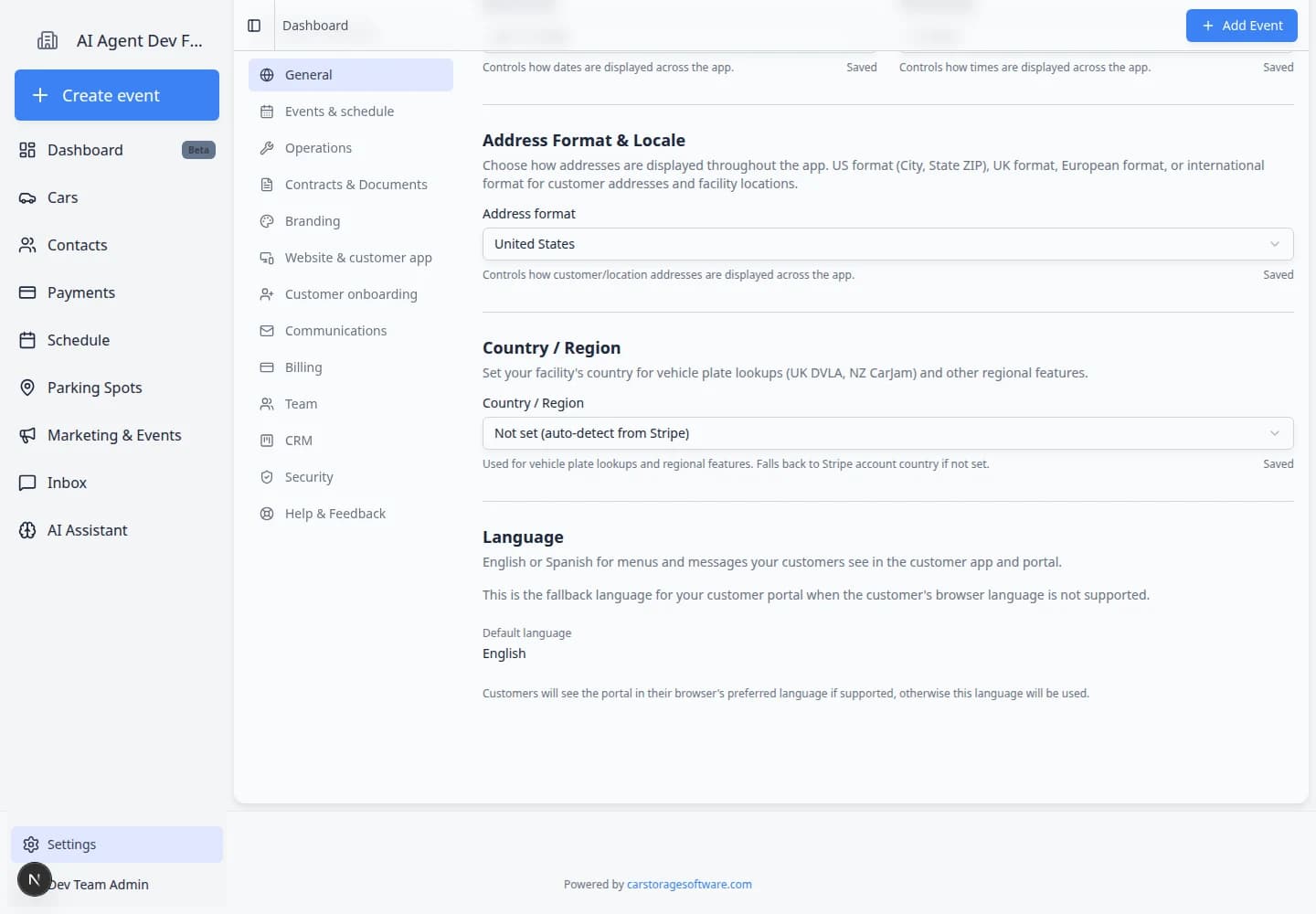Go to Payments in sidebar
This screenshot has width=1316, height=914.
pyautogui.click(x=117, y=292)
